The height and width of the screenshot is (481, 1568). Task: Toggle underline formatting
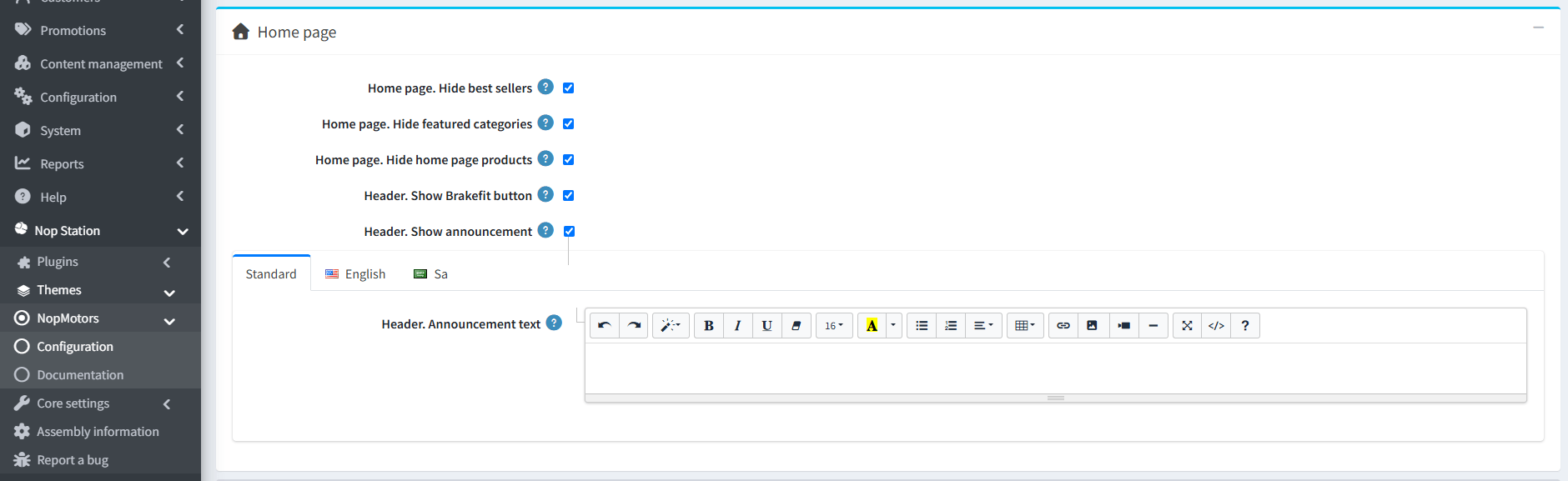tap(766, 326)
